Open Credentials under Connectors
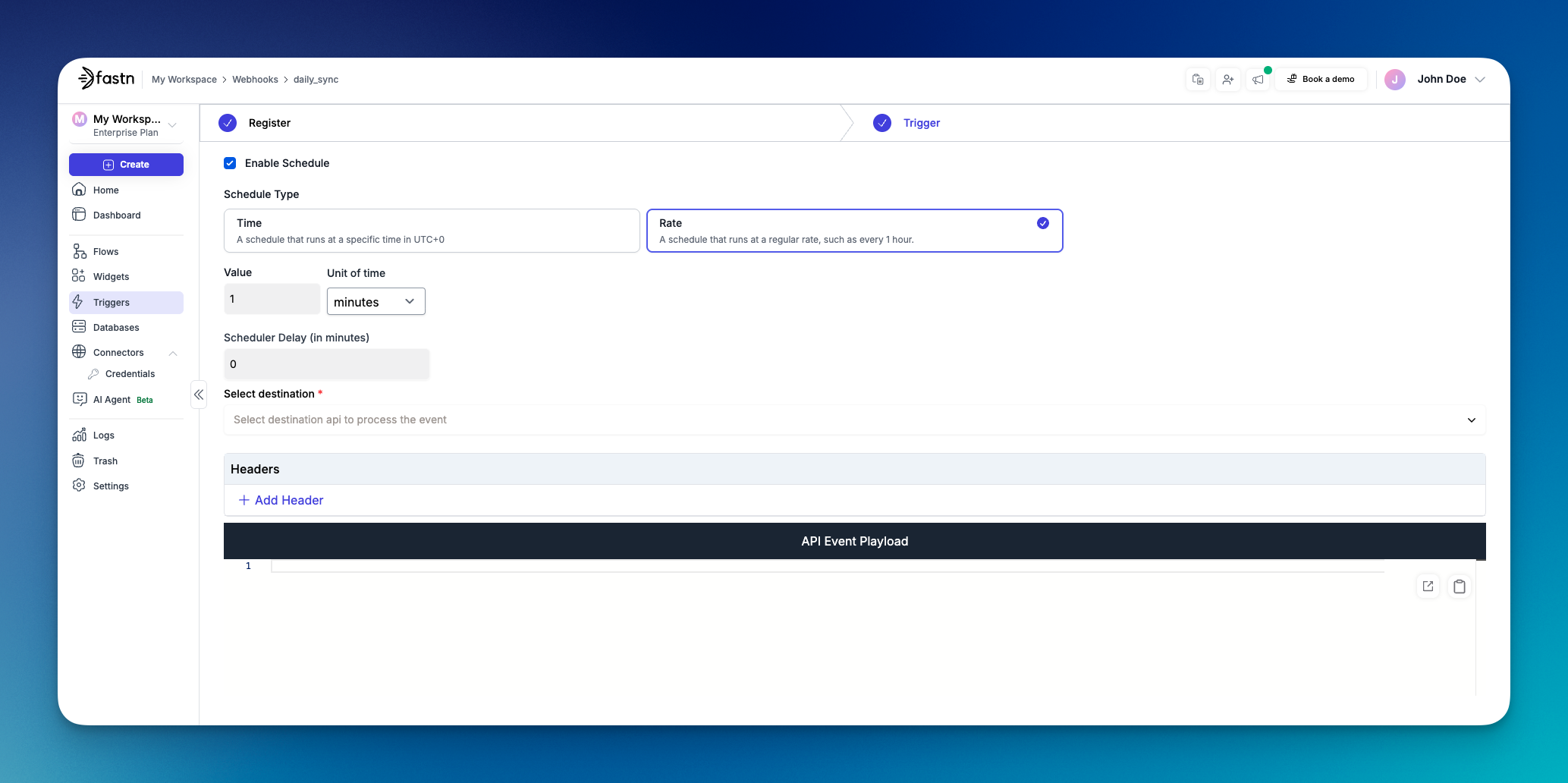 [130, 374]
